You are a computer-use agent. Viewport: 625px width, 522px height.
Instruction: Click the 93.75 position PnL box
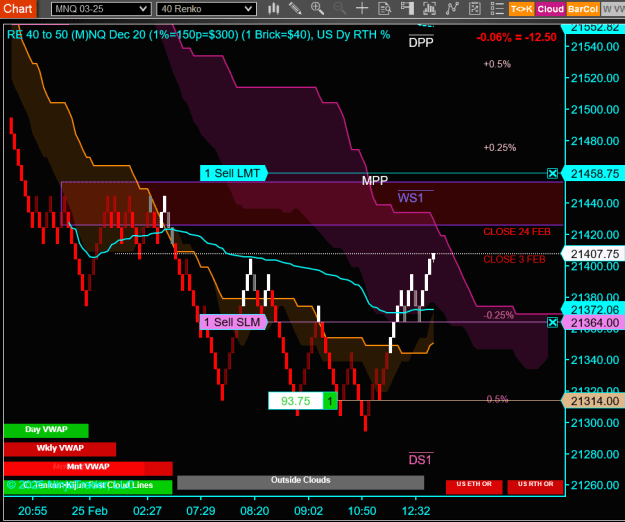(295, 401)
